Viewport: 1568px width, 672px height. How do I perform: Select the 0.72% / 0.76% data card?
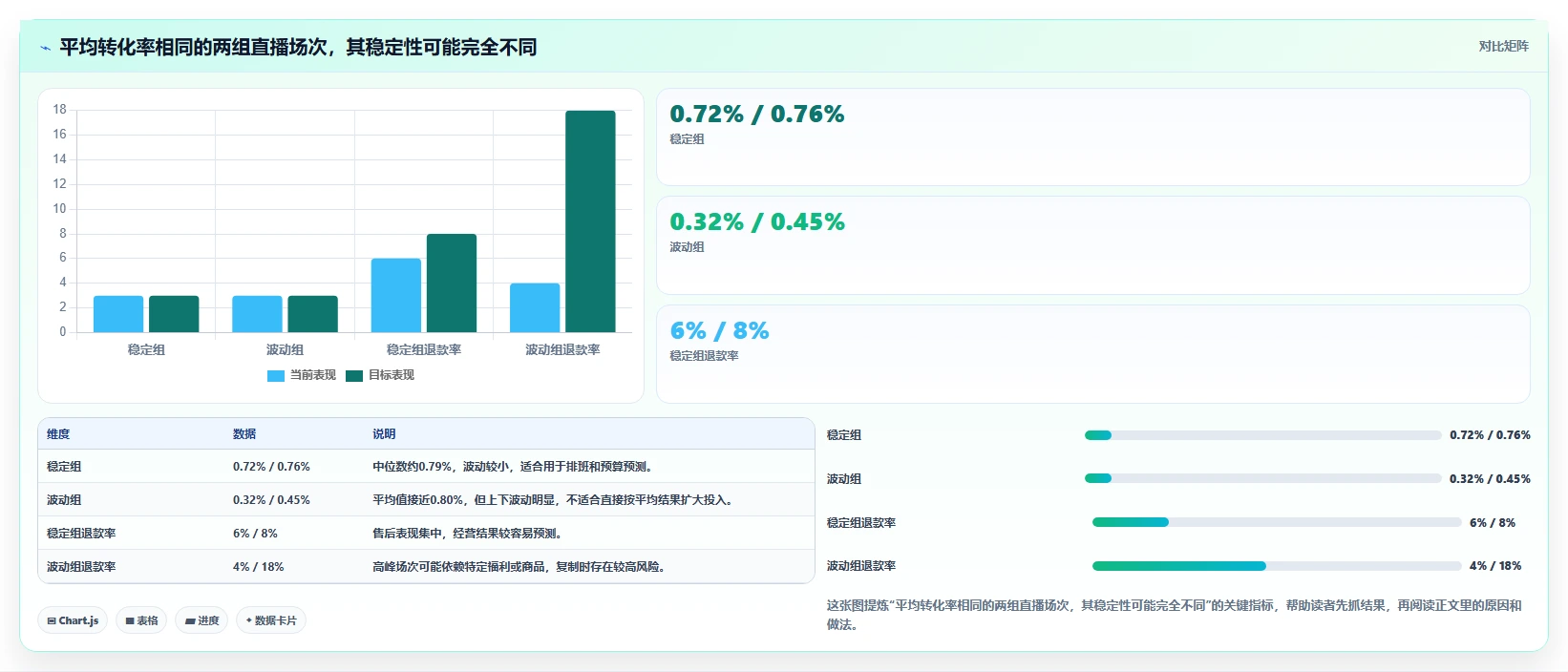(x=1093, y=137)
